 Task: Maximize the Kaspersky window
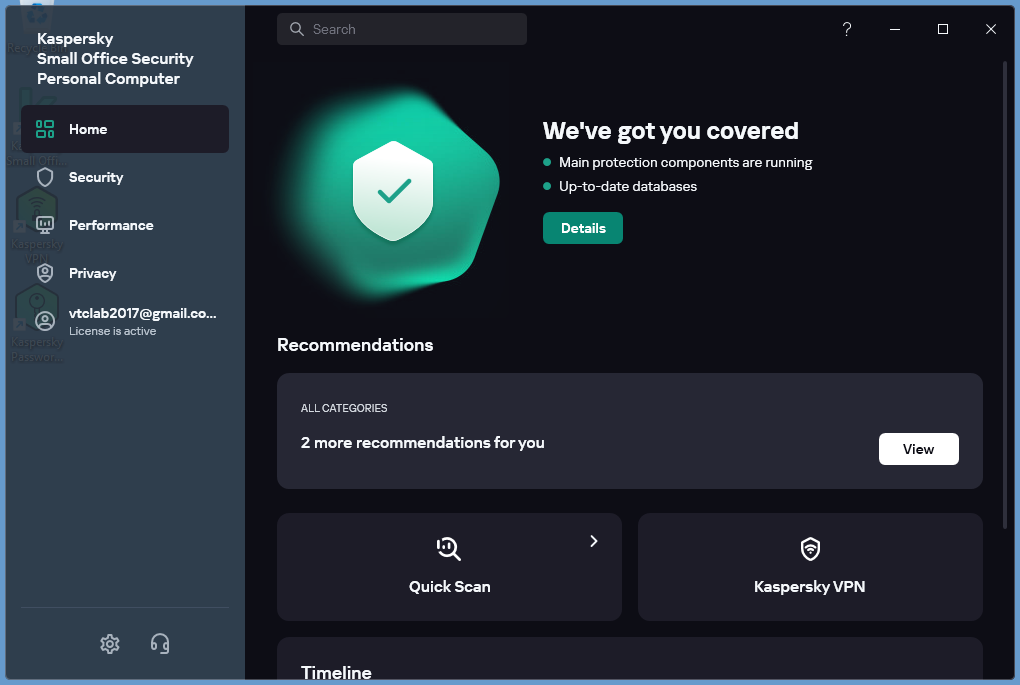click(942, 29)
